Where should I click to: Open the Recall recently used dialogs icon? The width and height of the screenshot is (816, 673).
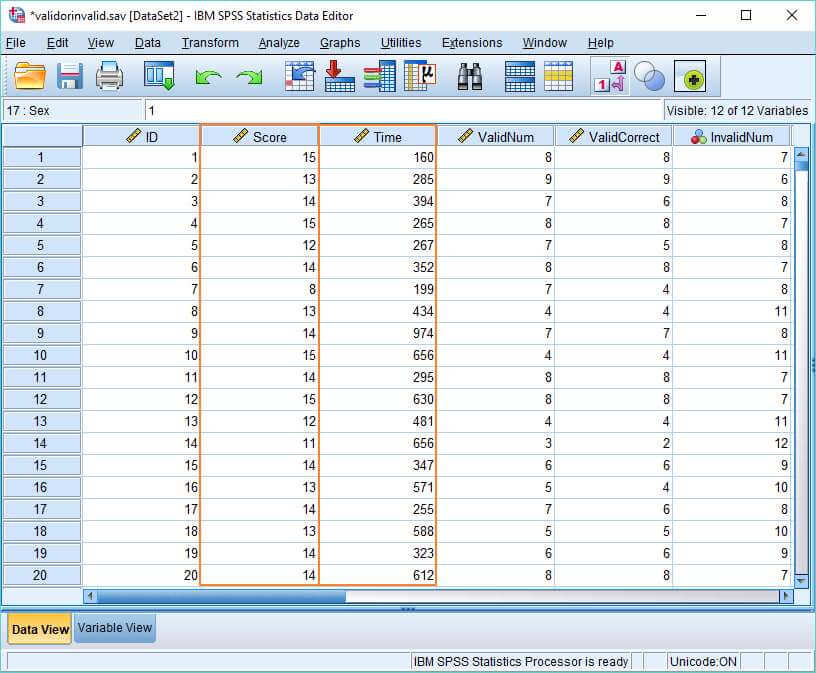pyautogui.click(x=159, y=76)
